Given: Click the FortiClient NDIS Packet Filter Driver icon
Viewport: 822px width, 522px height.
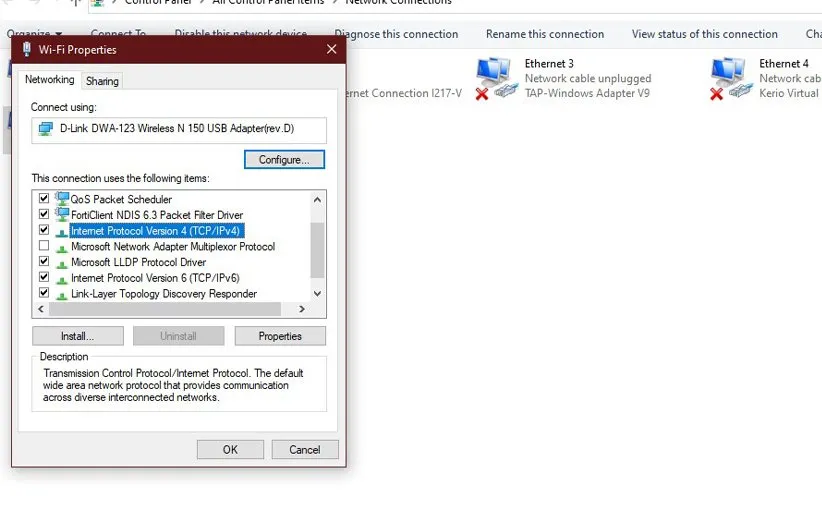Looking at the screenshot, I should [62, 214].
